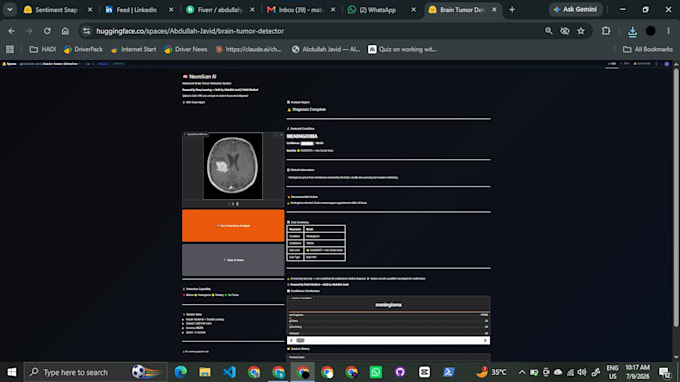Switch to the WhatsApp browser tab
The image size is (680, 382).
coord(377,10)
